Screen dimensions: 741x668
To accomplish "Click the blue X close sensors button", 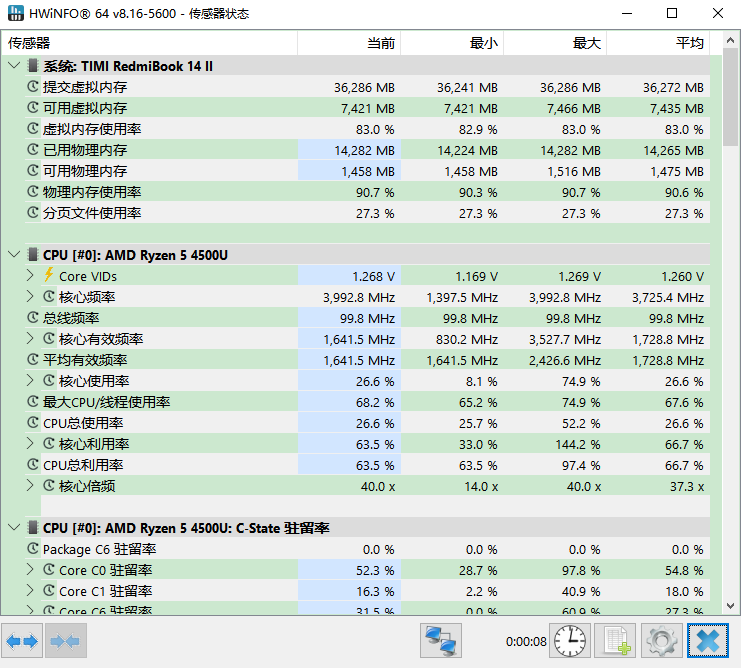I will point(707,641).
